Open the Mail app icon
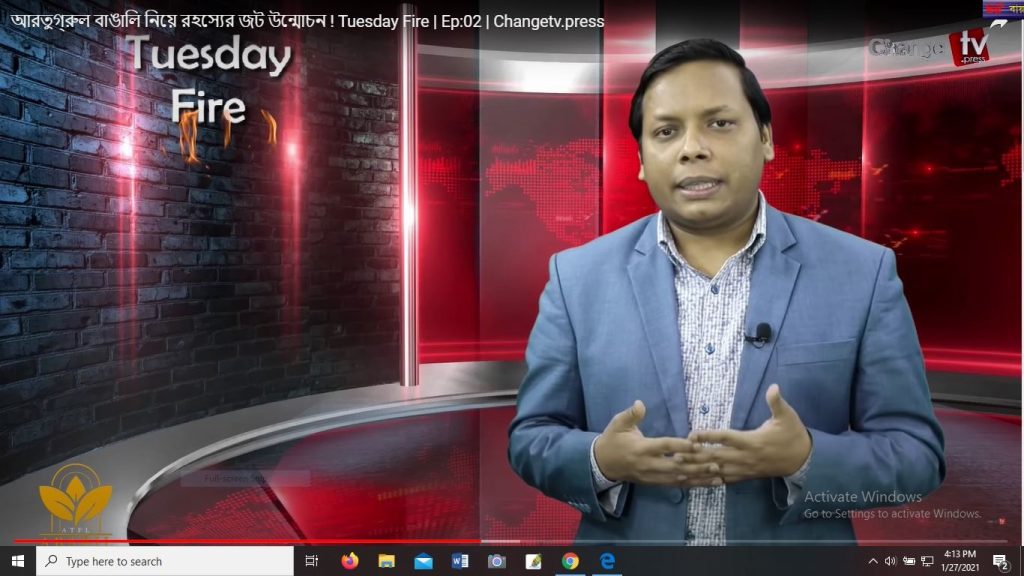The width and height of the screenshot is (1024, 576). [423, 561]
